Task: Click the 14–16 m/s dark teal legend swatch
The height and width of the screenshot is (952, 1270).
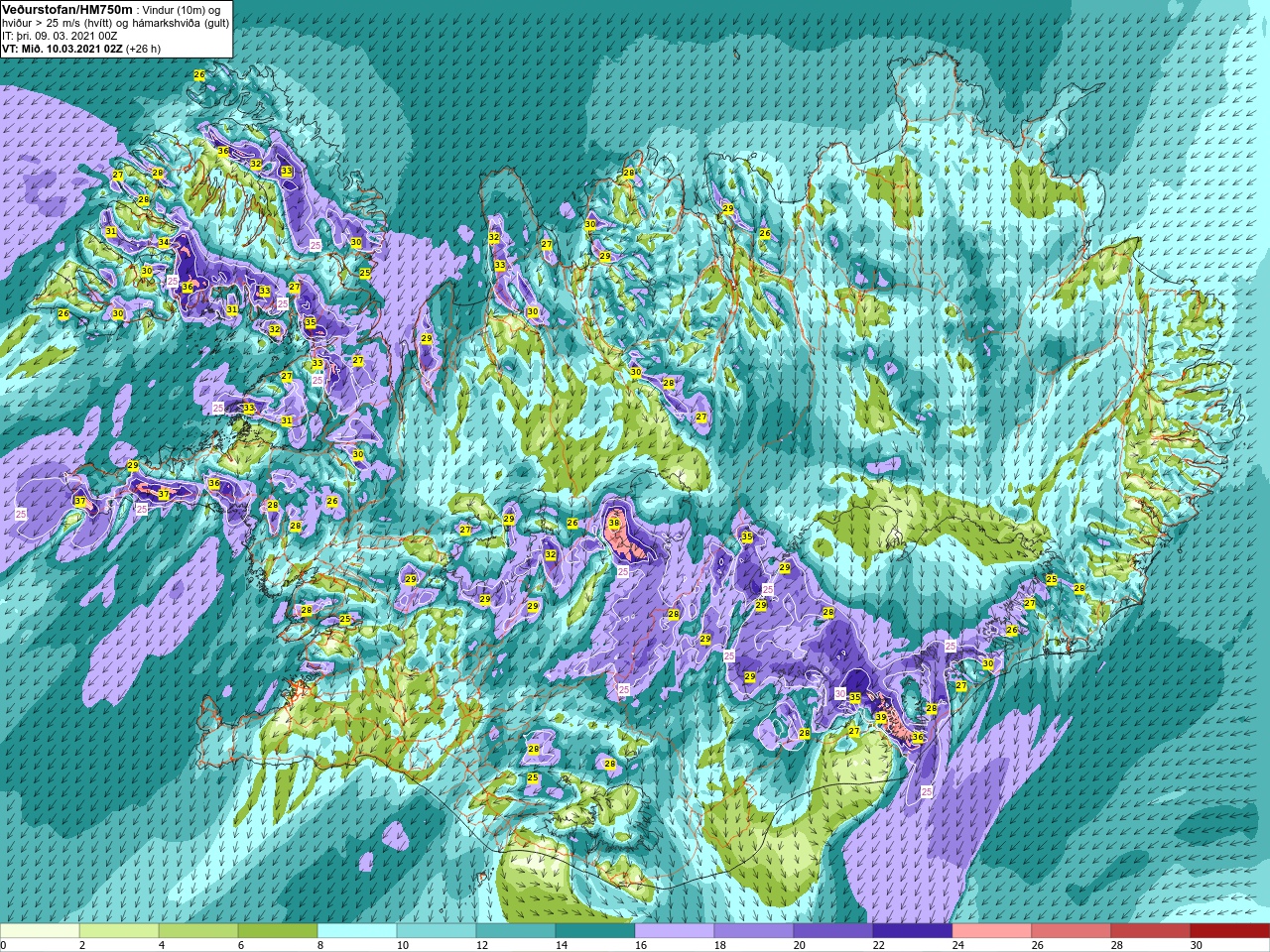Action: coord(595,931)
